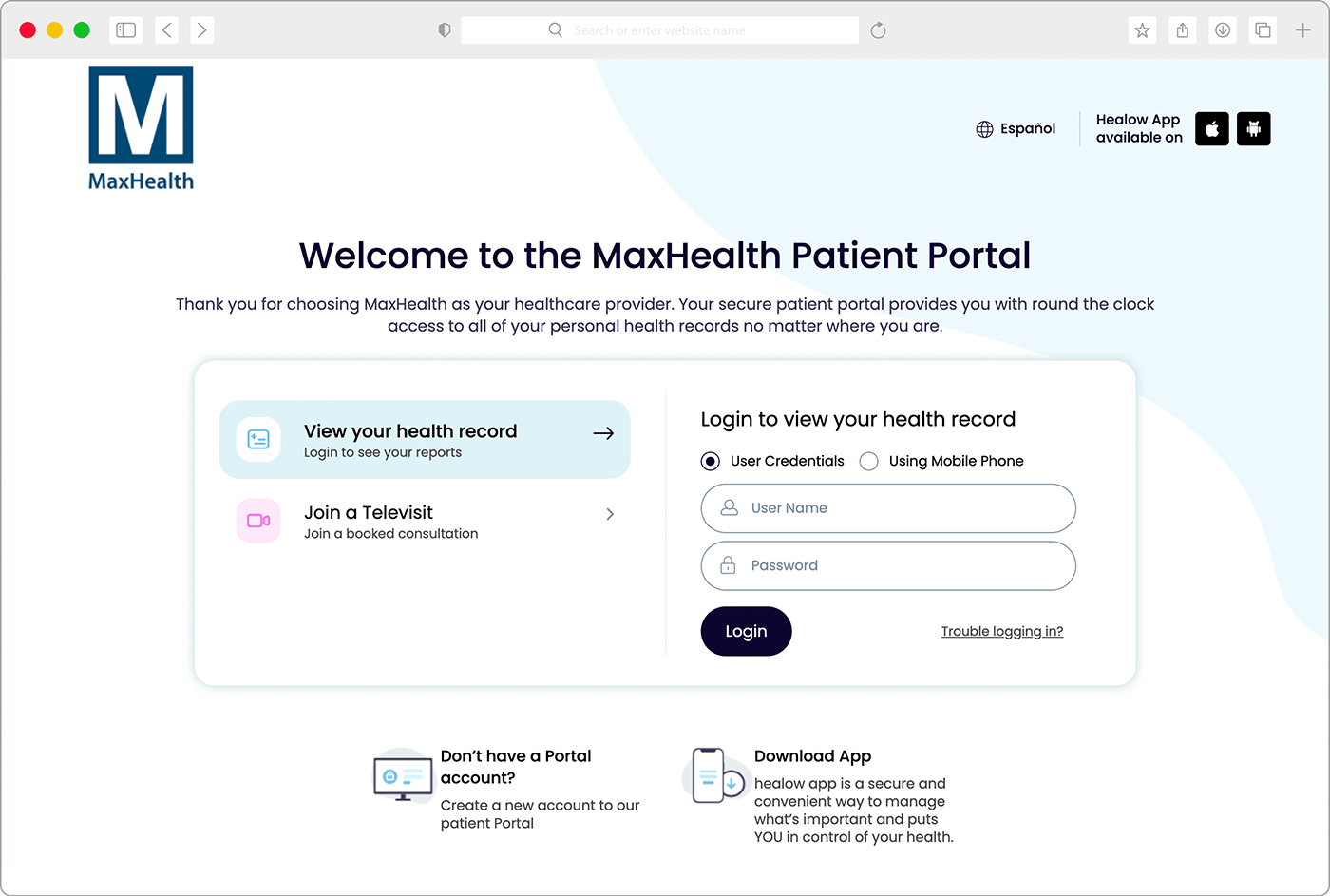Click the MaxHealth logo
This screenshot has width=1330, height=896.
tap(141, 127)
